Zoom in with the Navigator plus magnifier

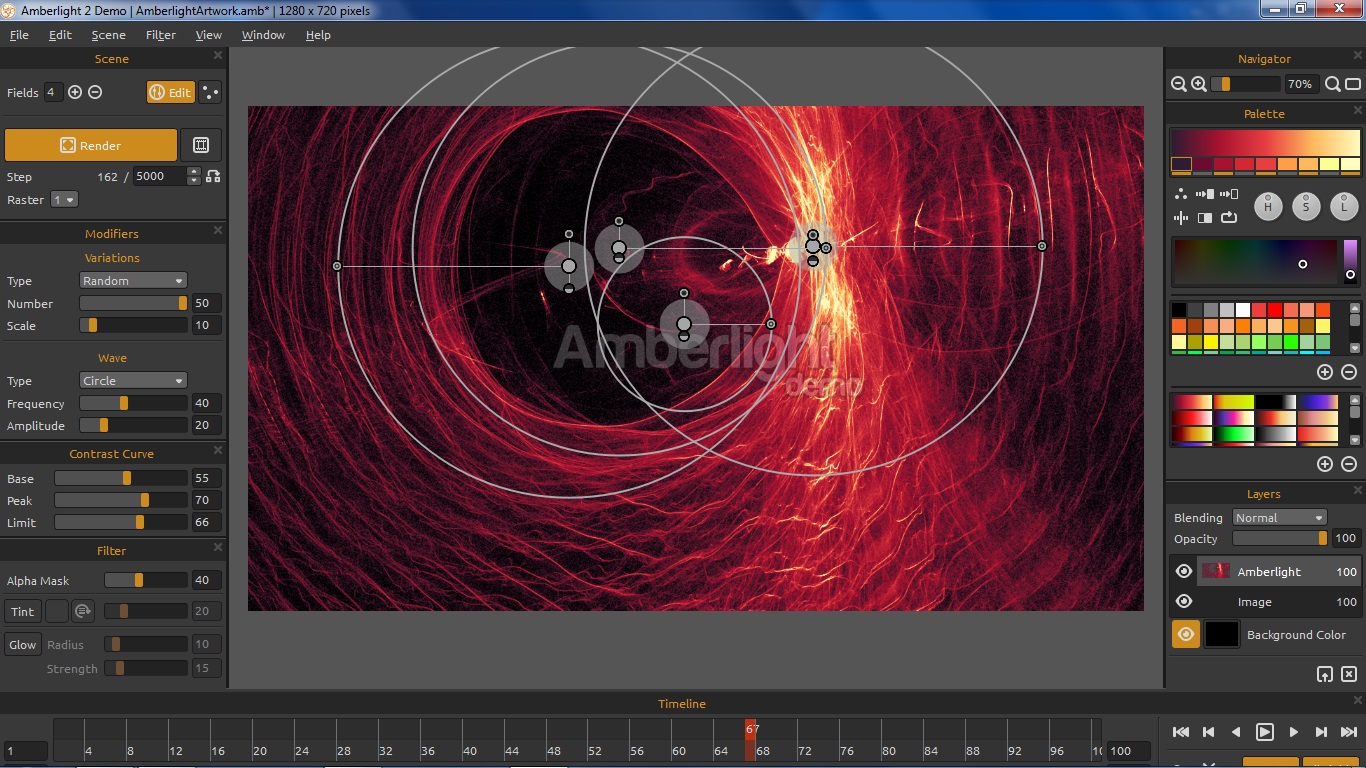pos(1198,85)
